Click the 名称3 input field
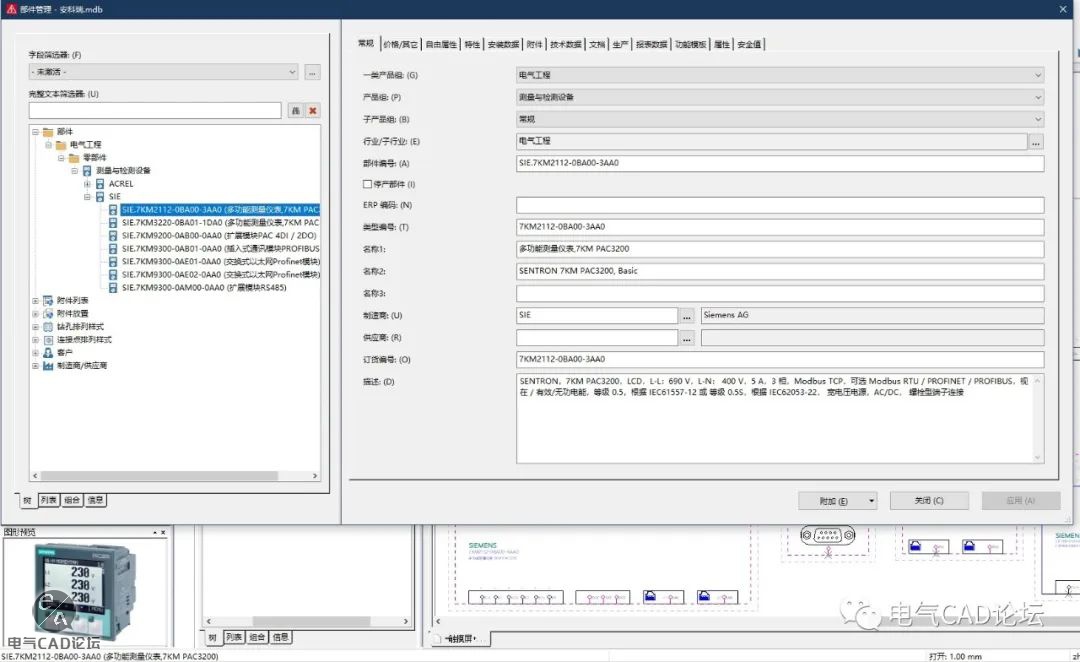This screenshot has width=1080, height=662. pyautogui.click(x=779, y=294)
